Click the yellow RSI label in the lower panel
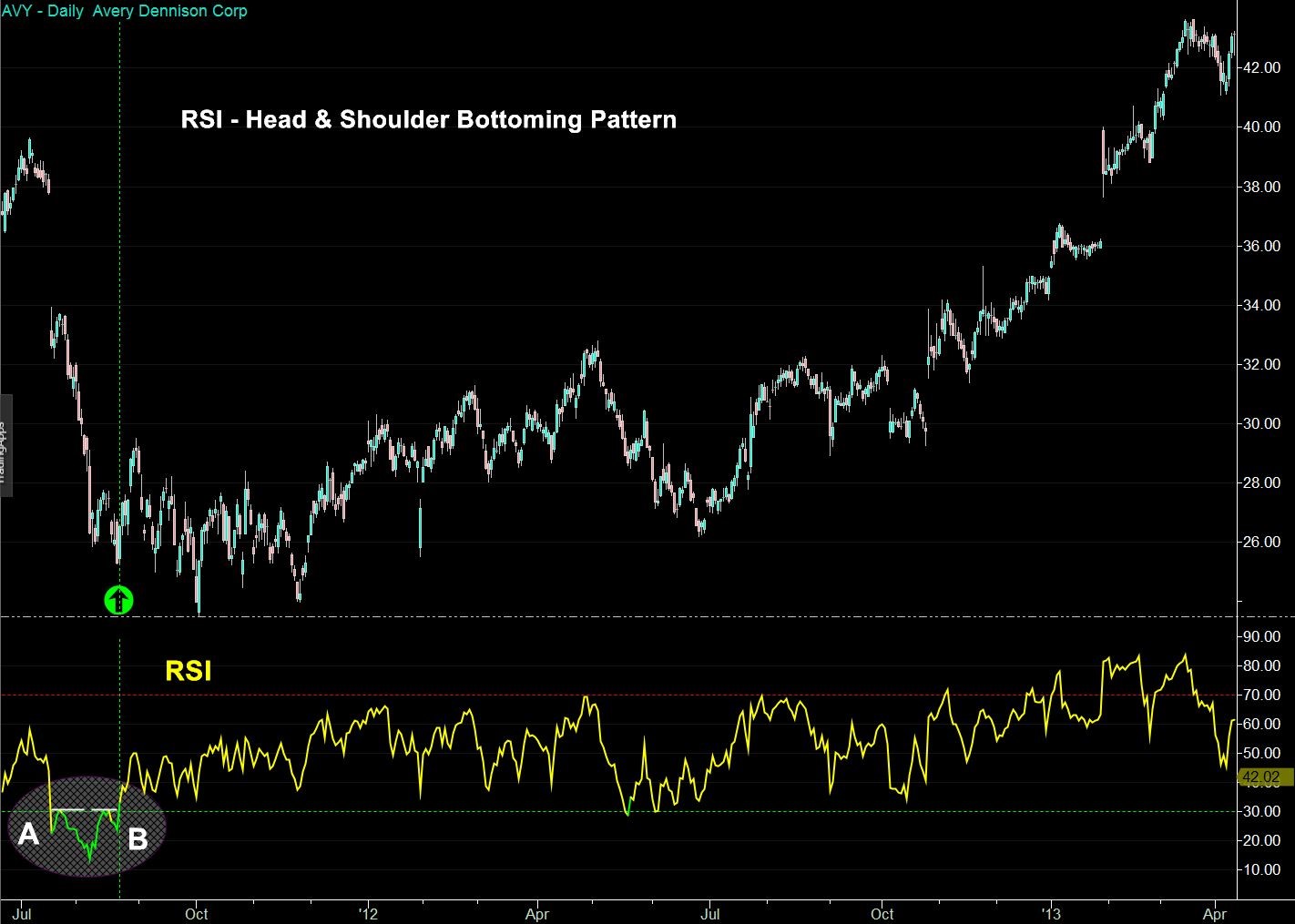Viewport: 1295px width, 924px height. 188,671
